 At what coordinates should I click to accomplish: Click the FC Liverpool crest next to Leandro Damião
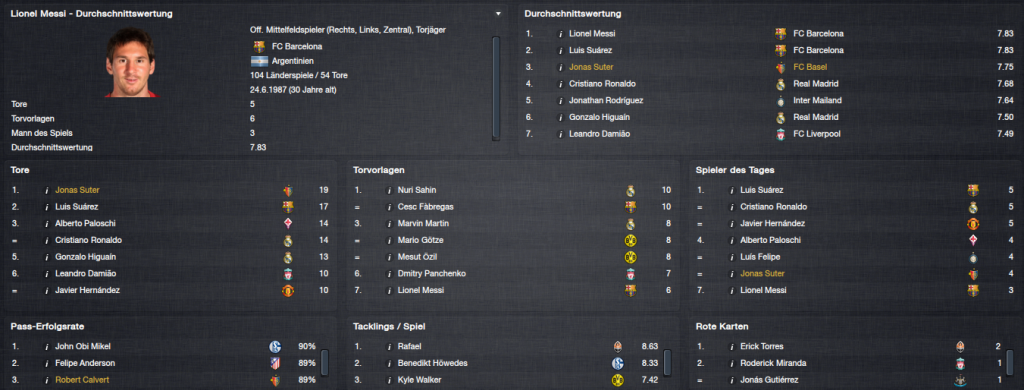780,134
